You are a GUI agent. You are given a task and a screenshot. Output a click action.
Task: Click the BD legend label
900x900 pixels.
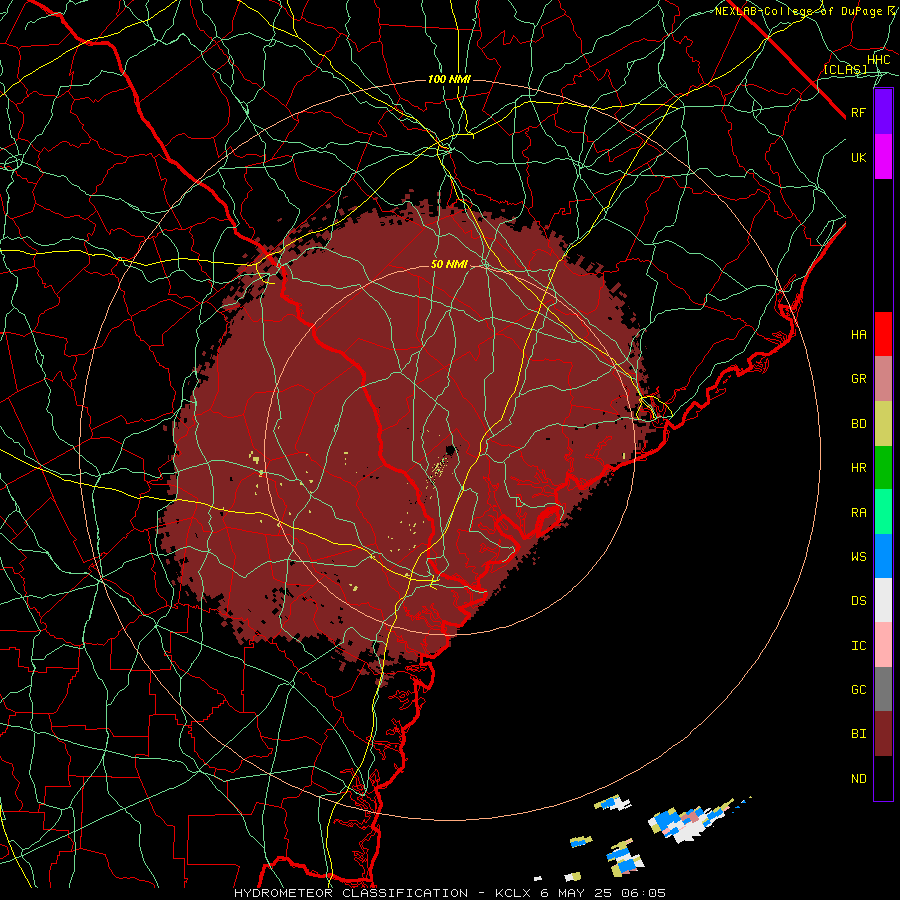pyautogui.click(x=858, y=424)
